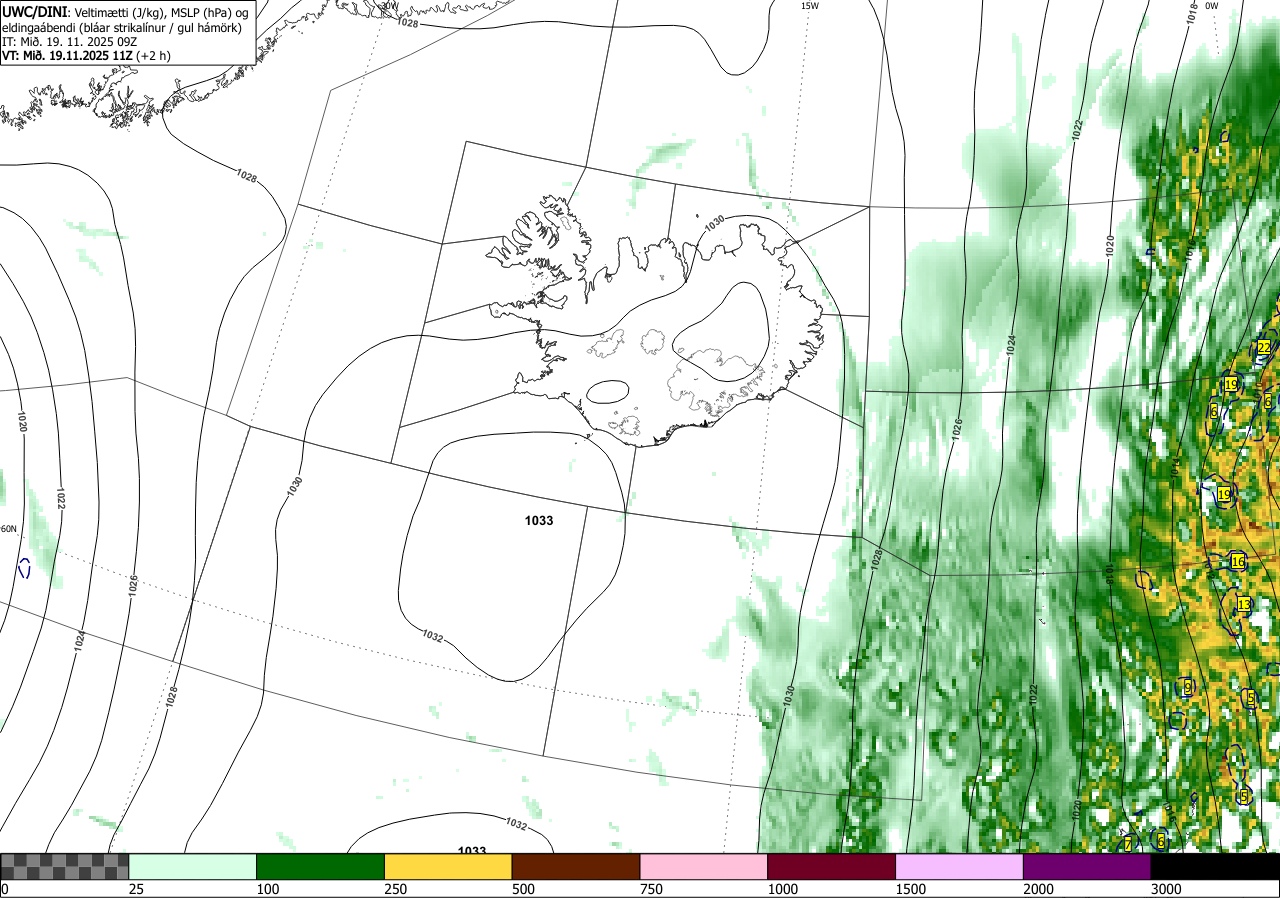Click the "15W" longitude label

(810, 6)
